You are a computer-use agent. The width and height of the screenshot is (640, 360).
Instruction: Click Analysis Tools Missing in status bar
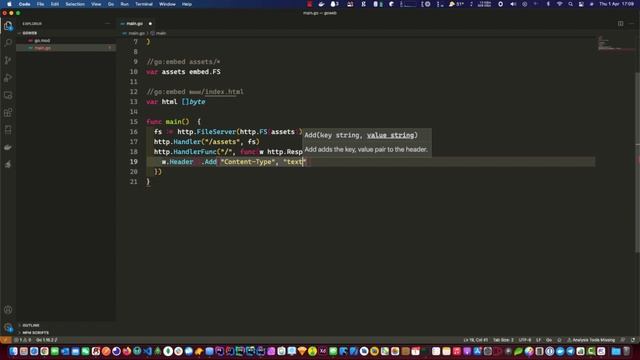coord(591,340)
